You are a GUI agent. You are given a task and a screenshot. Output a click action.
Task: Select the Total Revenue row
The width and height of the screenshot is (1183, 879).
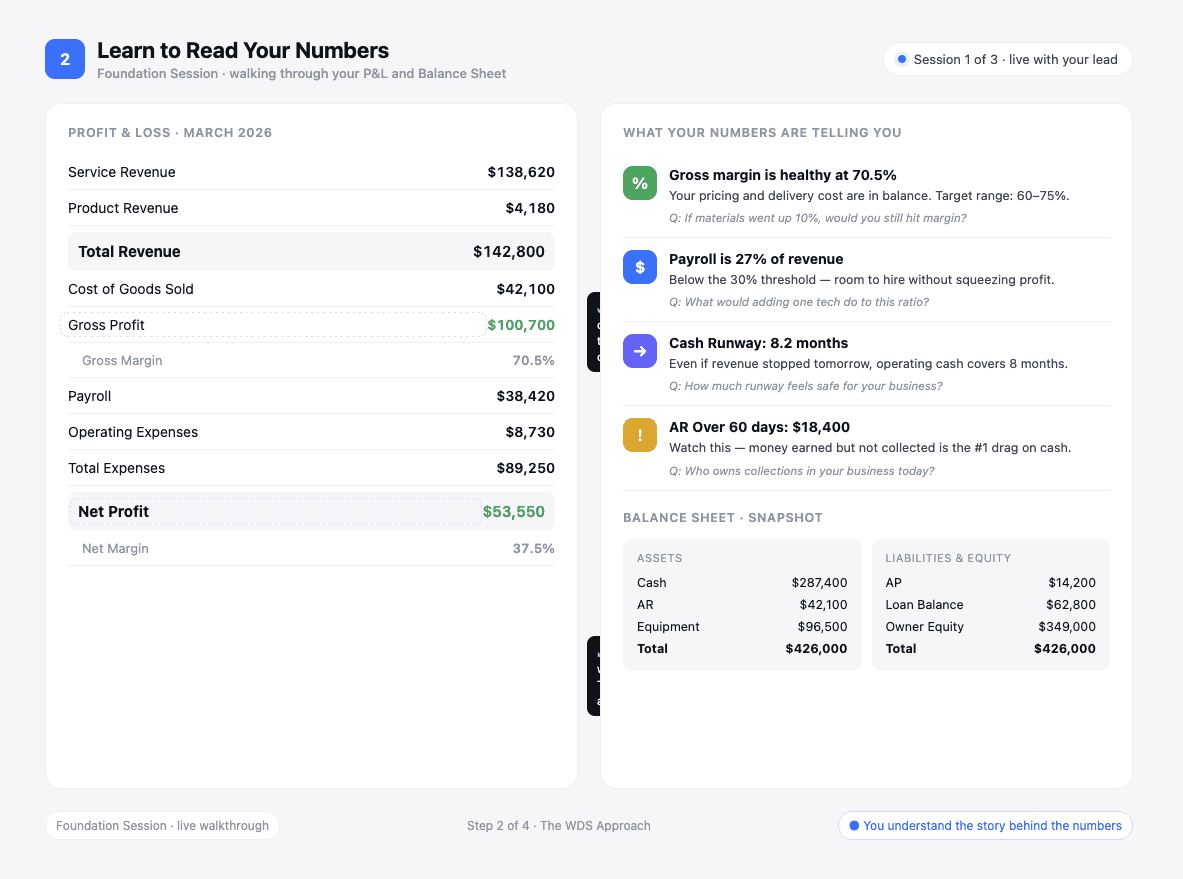(x=312, y=251)
